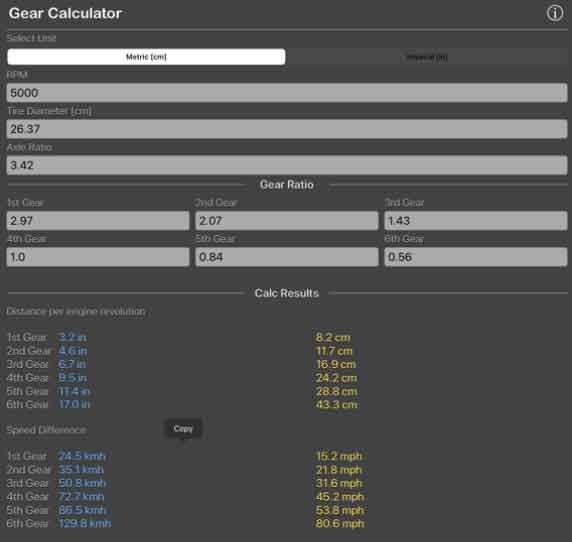Select the Metric (cm) unit segment

(146, 57)
